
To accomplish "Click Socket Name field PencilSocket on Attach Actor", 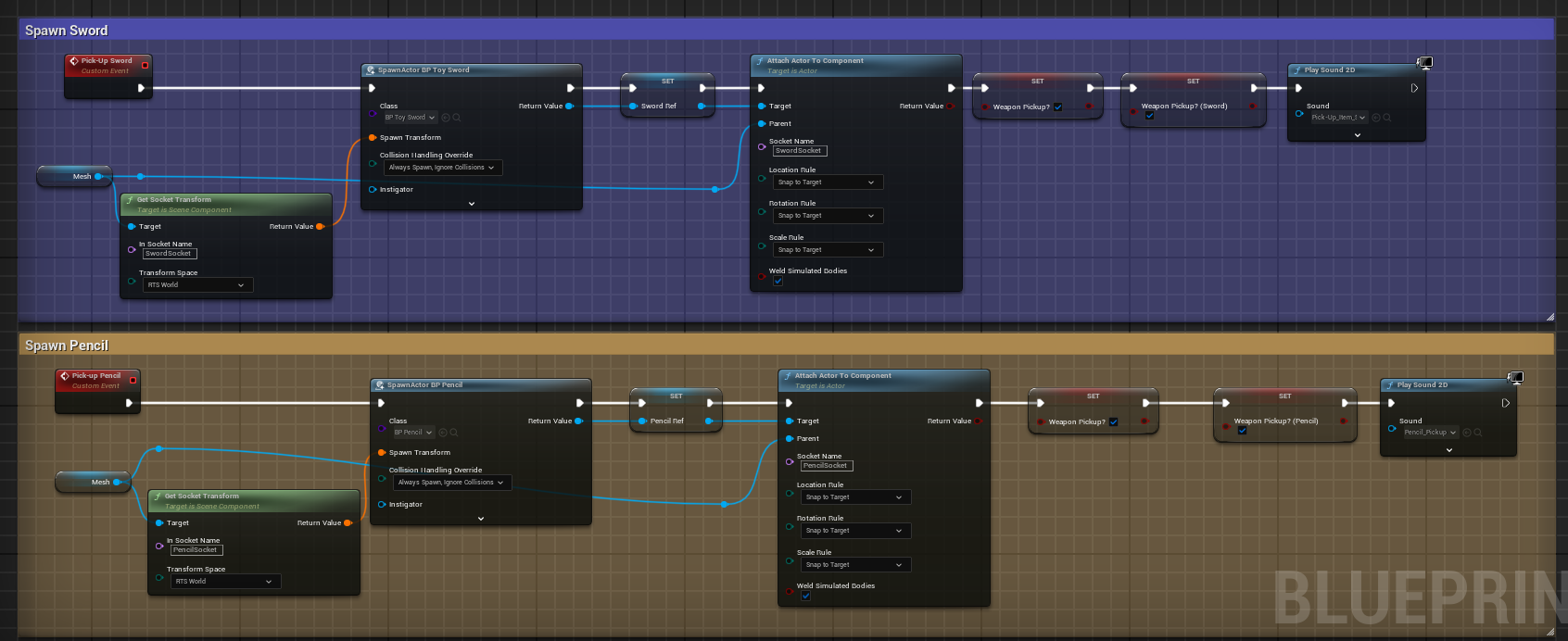I will coord(827,465).
